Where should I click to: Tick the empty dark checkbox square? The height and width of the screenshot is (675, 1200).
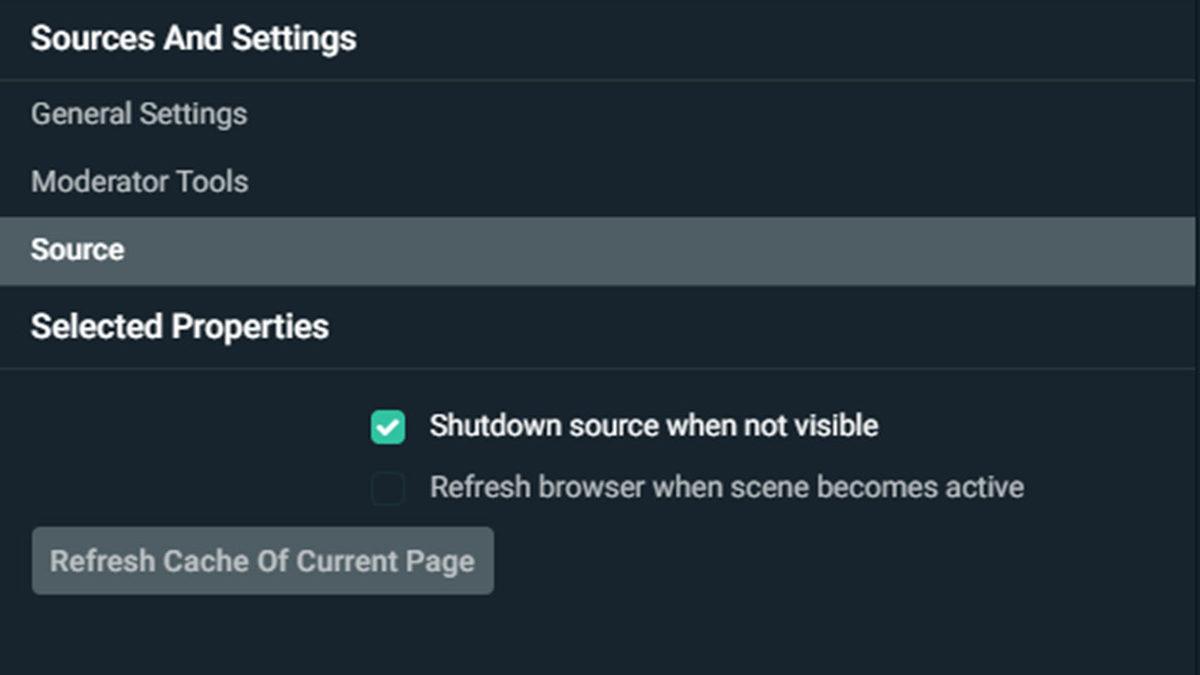[388, 489]
